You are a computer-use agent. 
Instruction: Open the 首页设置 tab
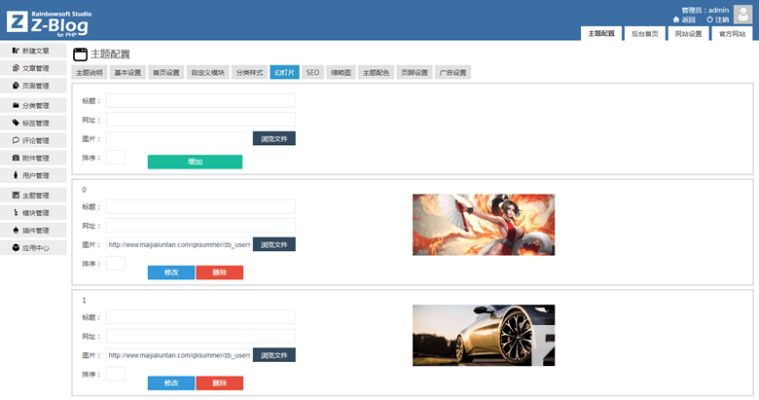[166, 73]
